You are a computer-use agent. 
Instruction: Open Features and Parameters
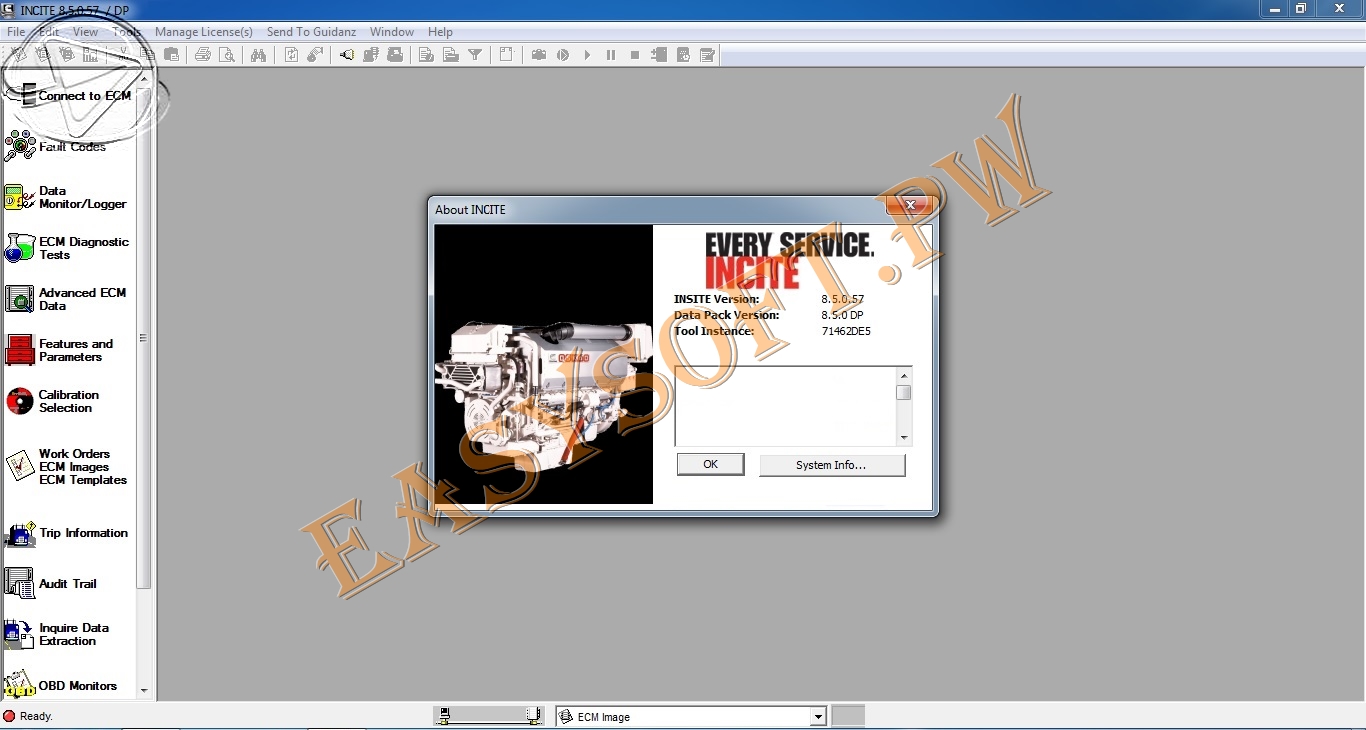pos(60,350)
